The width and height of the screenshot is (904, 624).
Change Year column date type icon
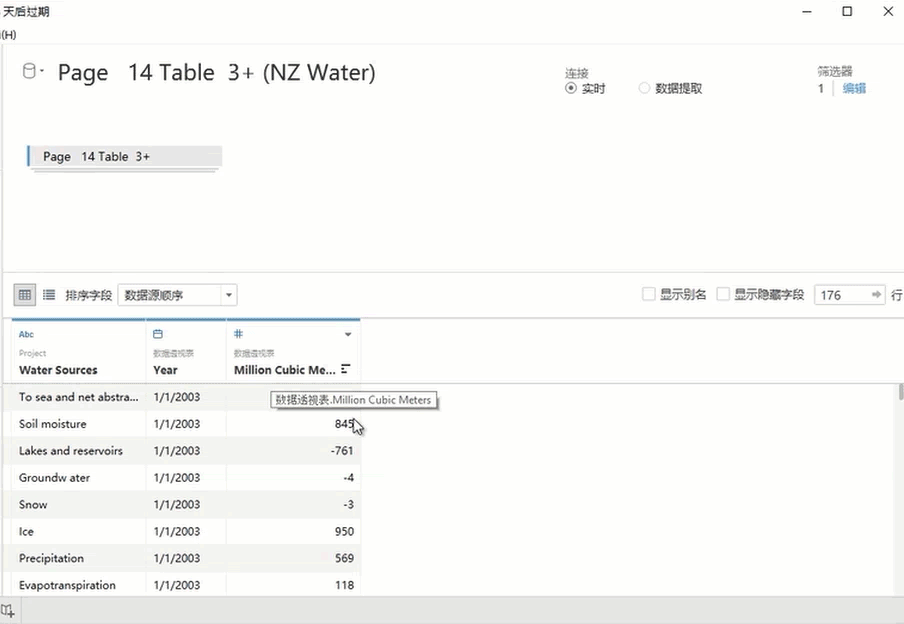[x=158, y=335]
